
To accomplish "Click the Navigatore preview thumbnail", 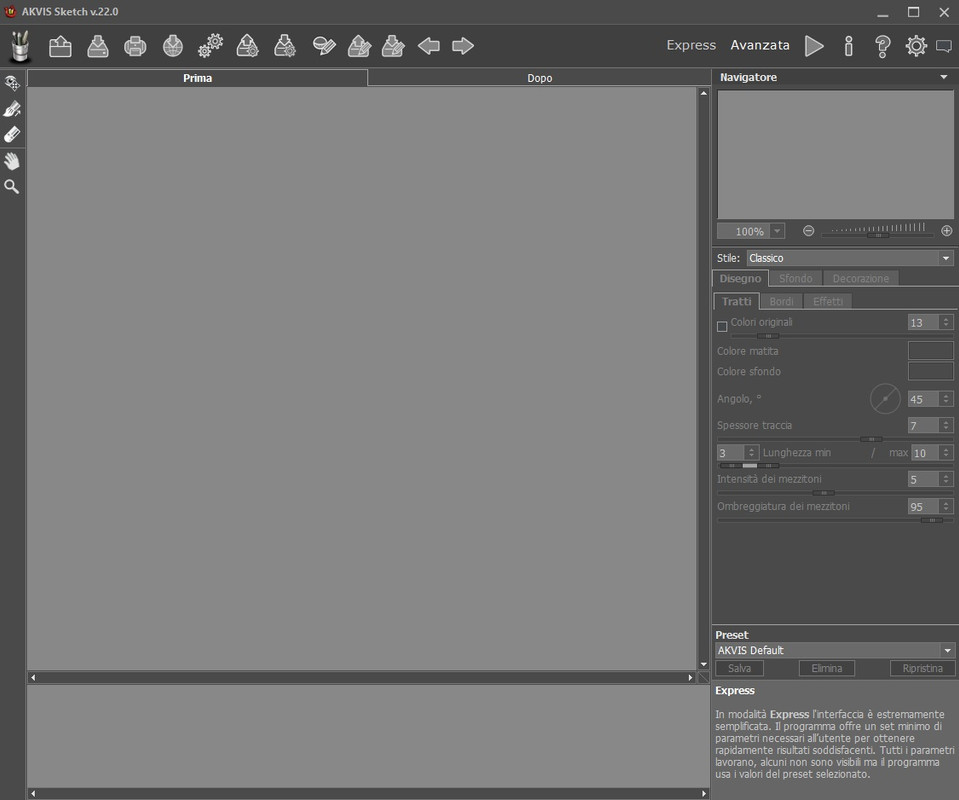I will coord(835,155).
